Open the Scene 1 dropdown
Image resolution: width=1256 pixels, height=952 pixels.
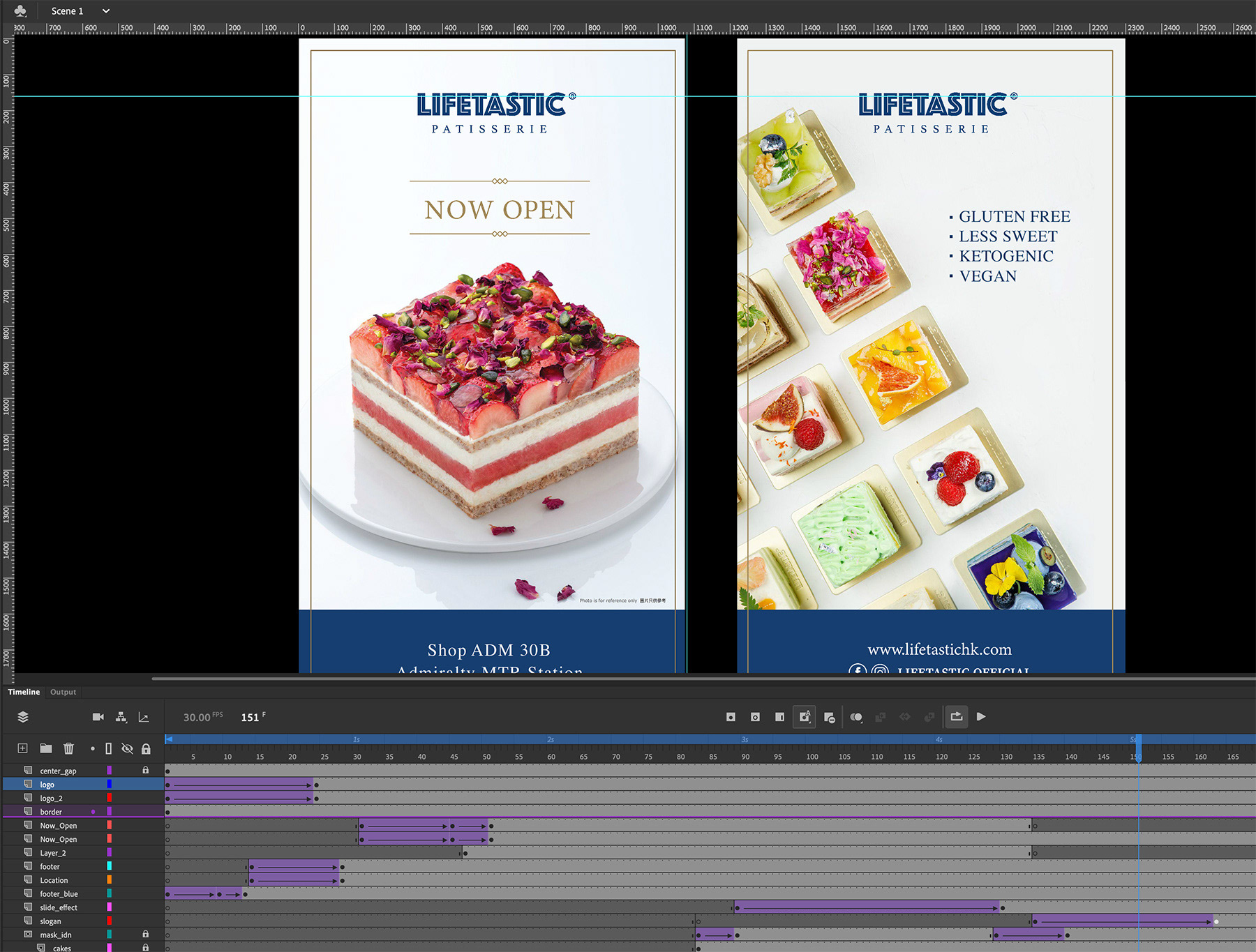tap(106, 10)
